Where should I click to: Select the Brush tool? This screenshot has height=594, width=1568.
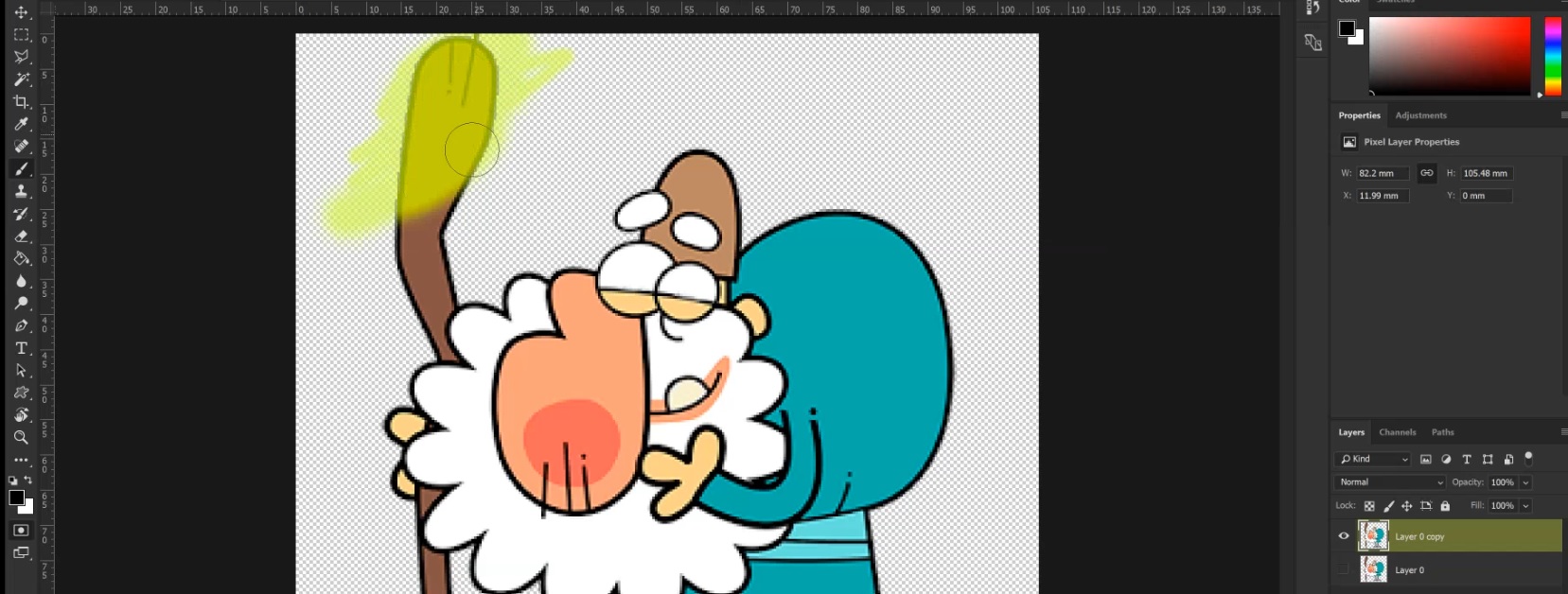(x=21, y=169)
